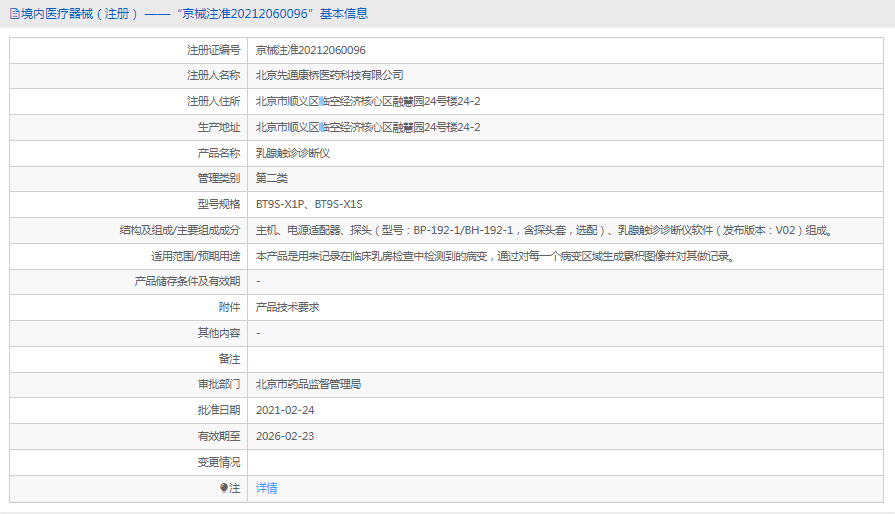Click the 产品储存条件及有效期 label

click(187, 281)
